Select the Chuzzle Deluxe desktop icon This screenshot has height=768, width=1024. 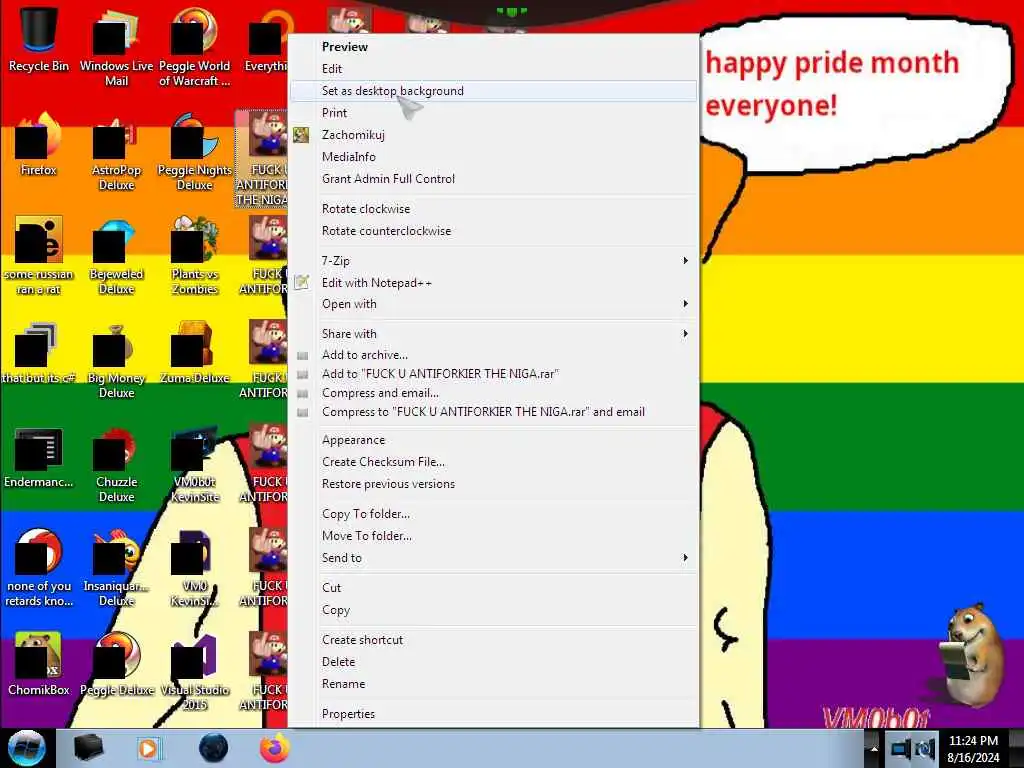pyautogui.click(x=116, y=465)
